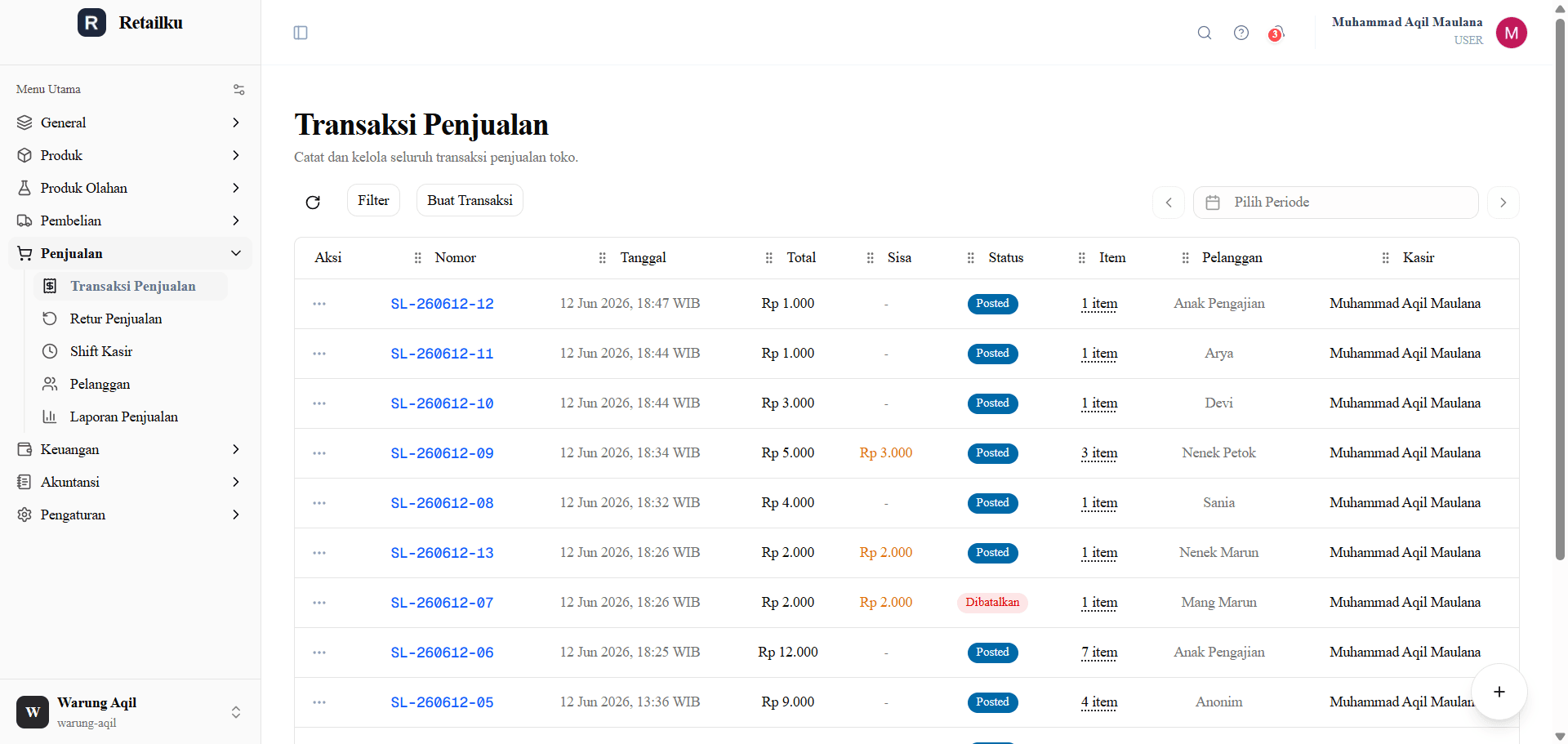Go to previous period arrow
This screenshot has width=1568, height=744.
point(1169,203)
